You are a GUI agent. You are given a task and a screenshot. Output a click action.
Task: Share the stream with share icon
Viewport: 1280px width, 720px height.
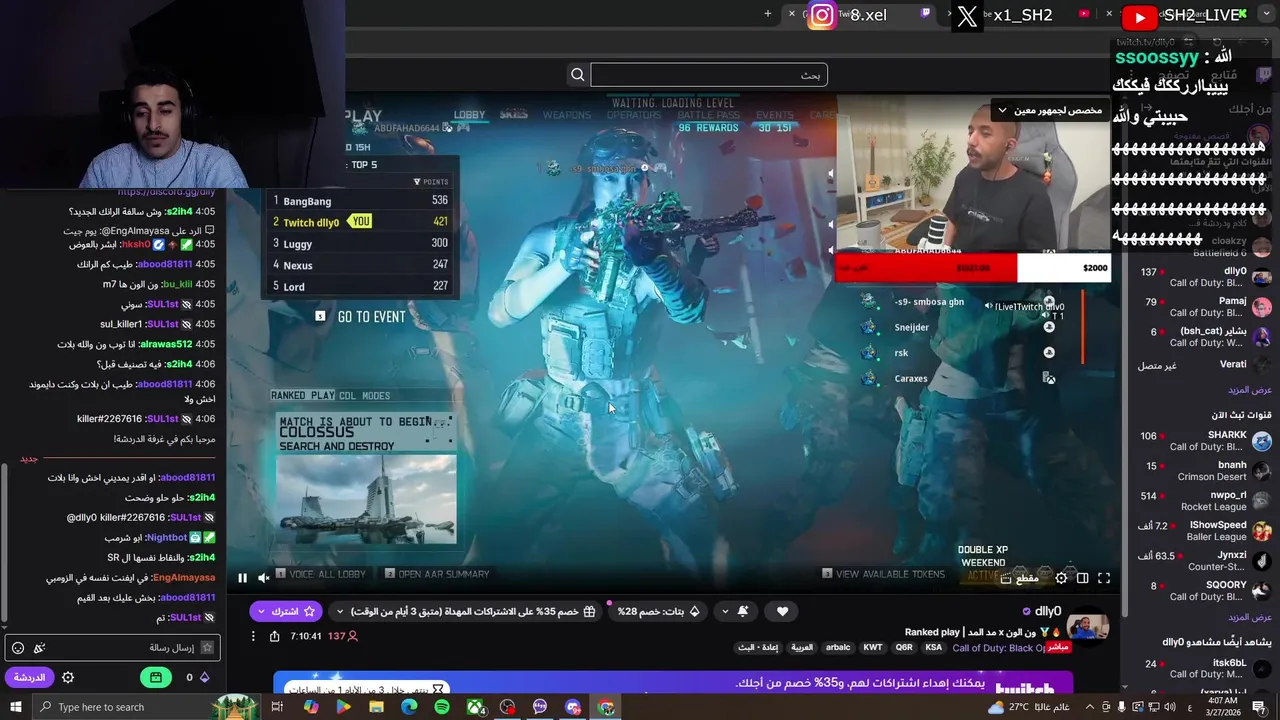(x=274, y=636)
